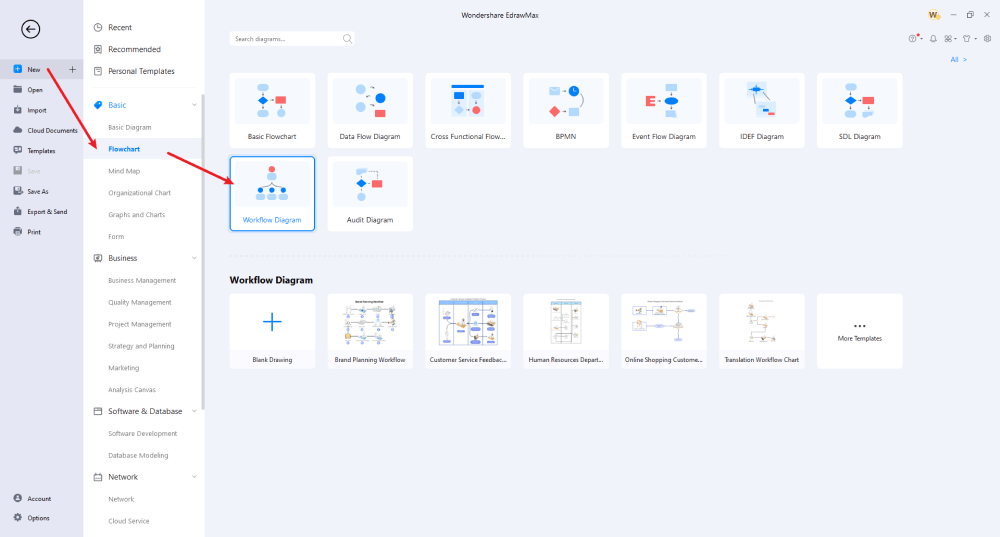This screenshot has height=537, width=1000.
Task: Click the search magnifier icon
Action: (x=347, y=39)
